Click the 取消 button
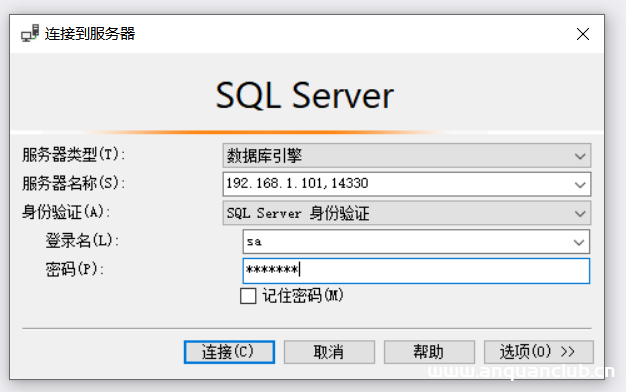Screen dimensions: 626x392 pyautogui.click(x=329, y=352)
